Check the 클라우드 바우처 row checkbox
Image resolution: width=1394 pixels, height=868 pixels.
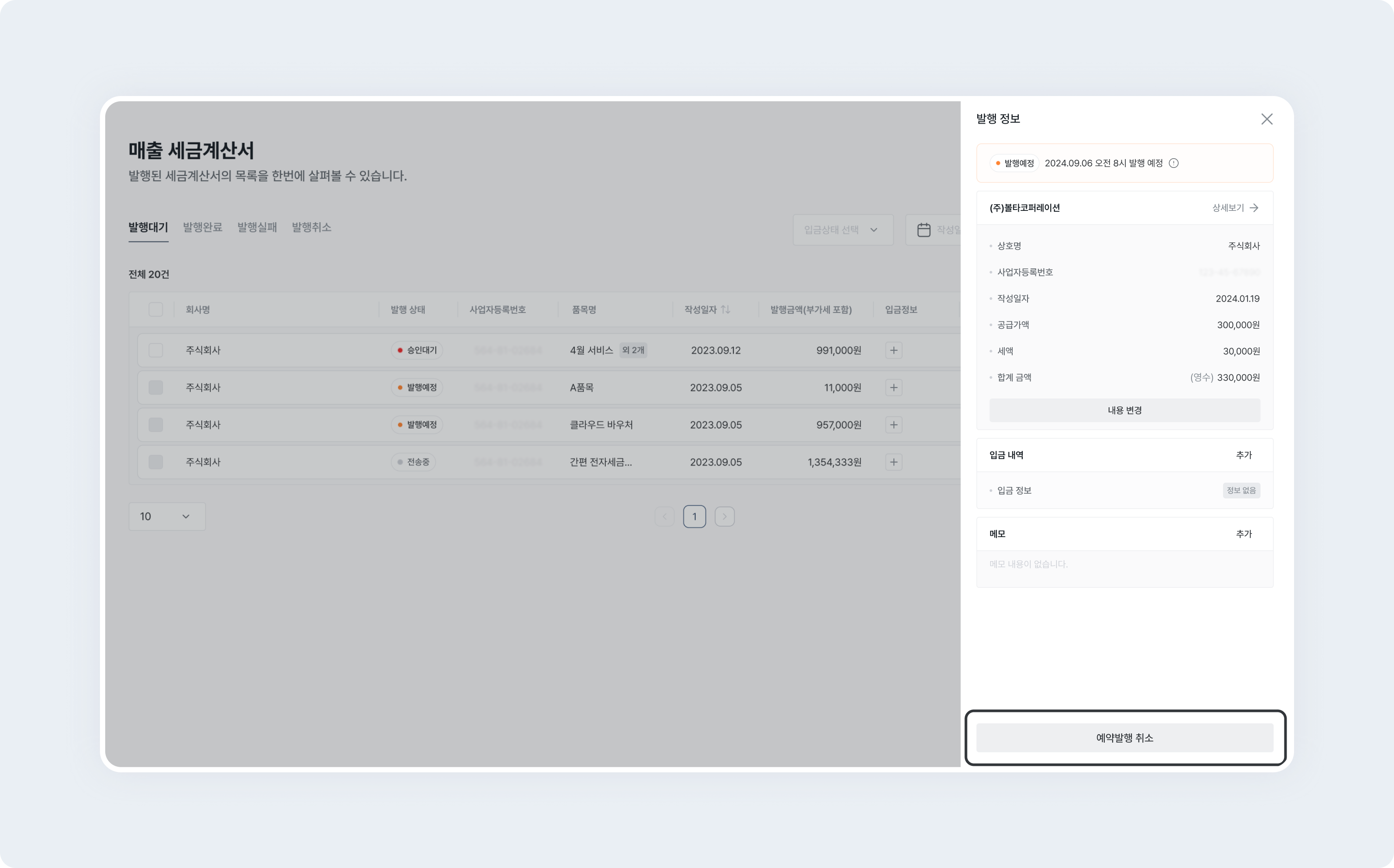point(156,425)
